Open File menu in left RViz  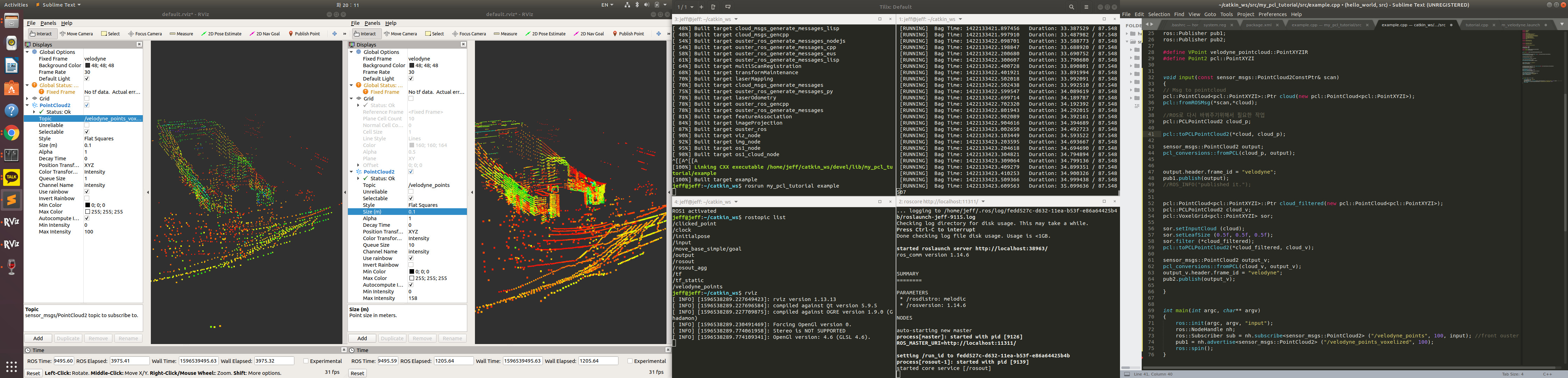coord(31,23)
